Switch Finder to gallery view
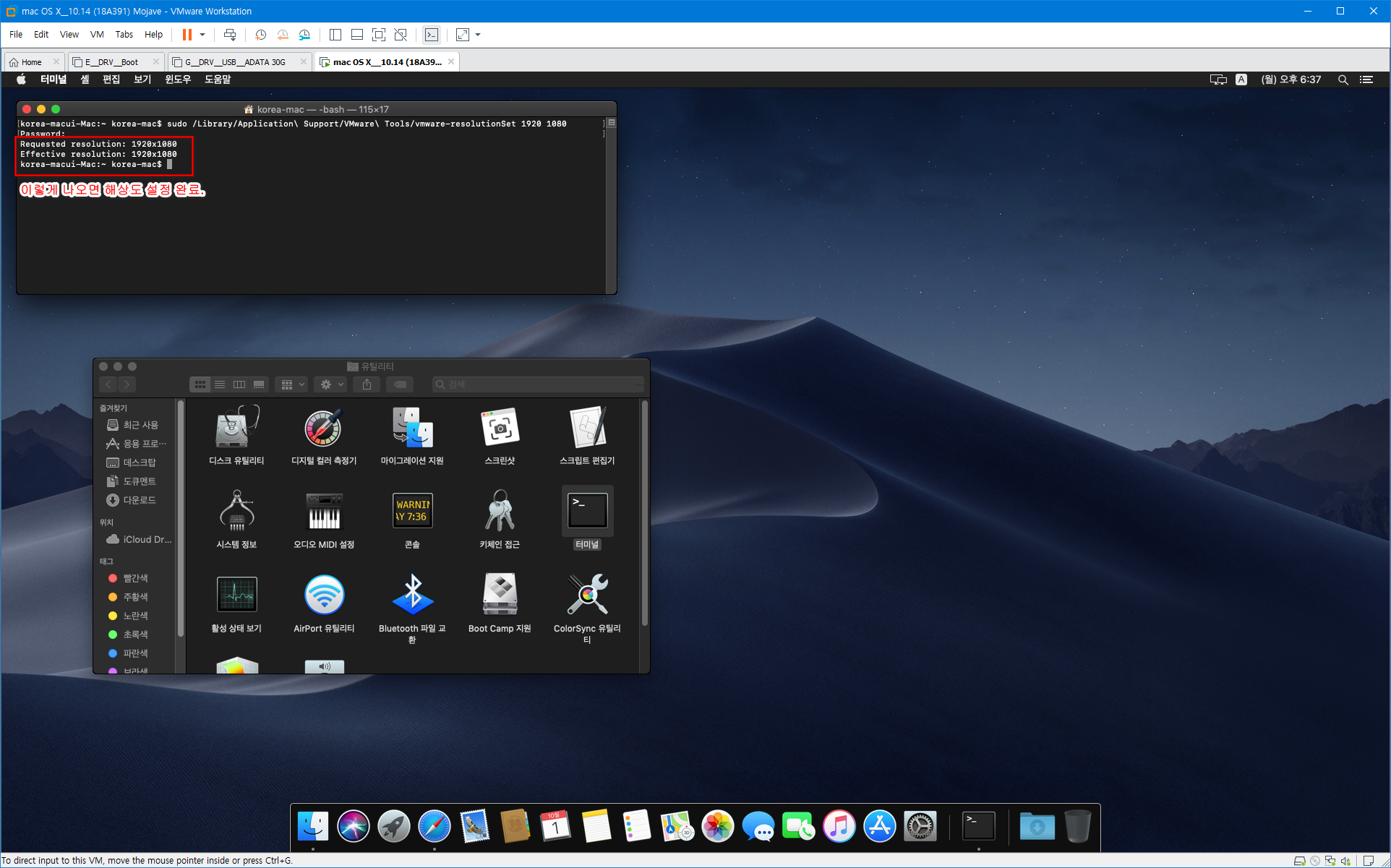This screenshot has height=868, width=1391. click(259, 384)
